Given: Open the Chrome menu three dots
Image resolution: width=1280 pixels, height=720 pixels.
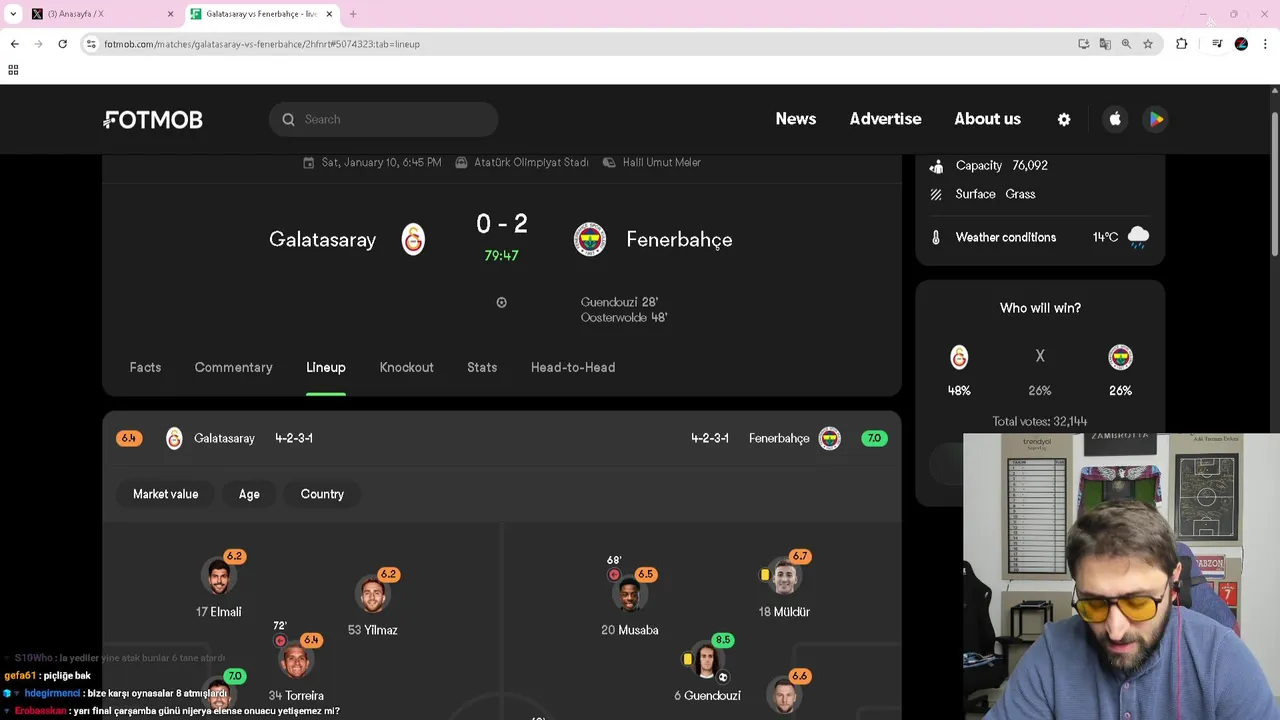Looking at the screenshot, I should click(x=1266, y=44).
